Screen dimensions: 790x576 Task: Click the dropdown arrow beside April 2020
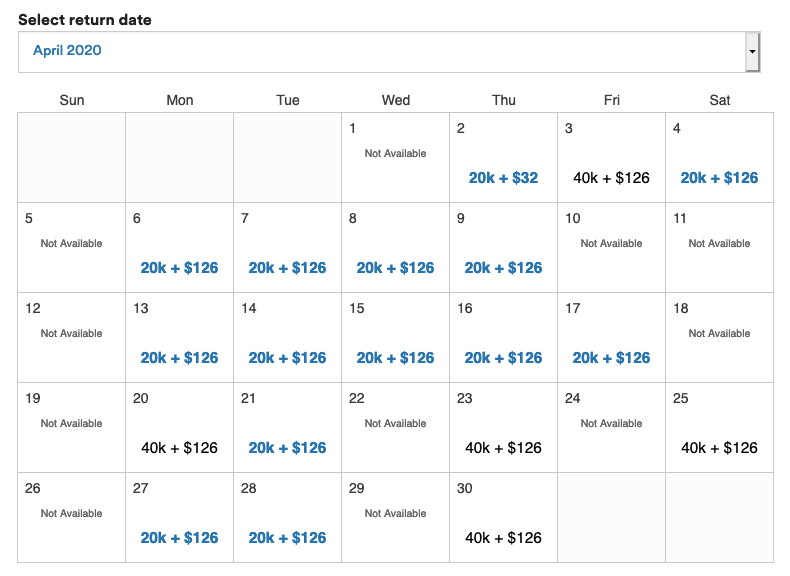752,51
